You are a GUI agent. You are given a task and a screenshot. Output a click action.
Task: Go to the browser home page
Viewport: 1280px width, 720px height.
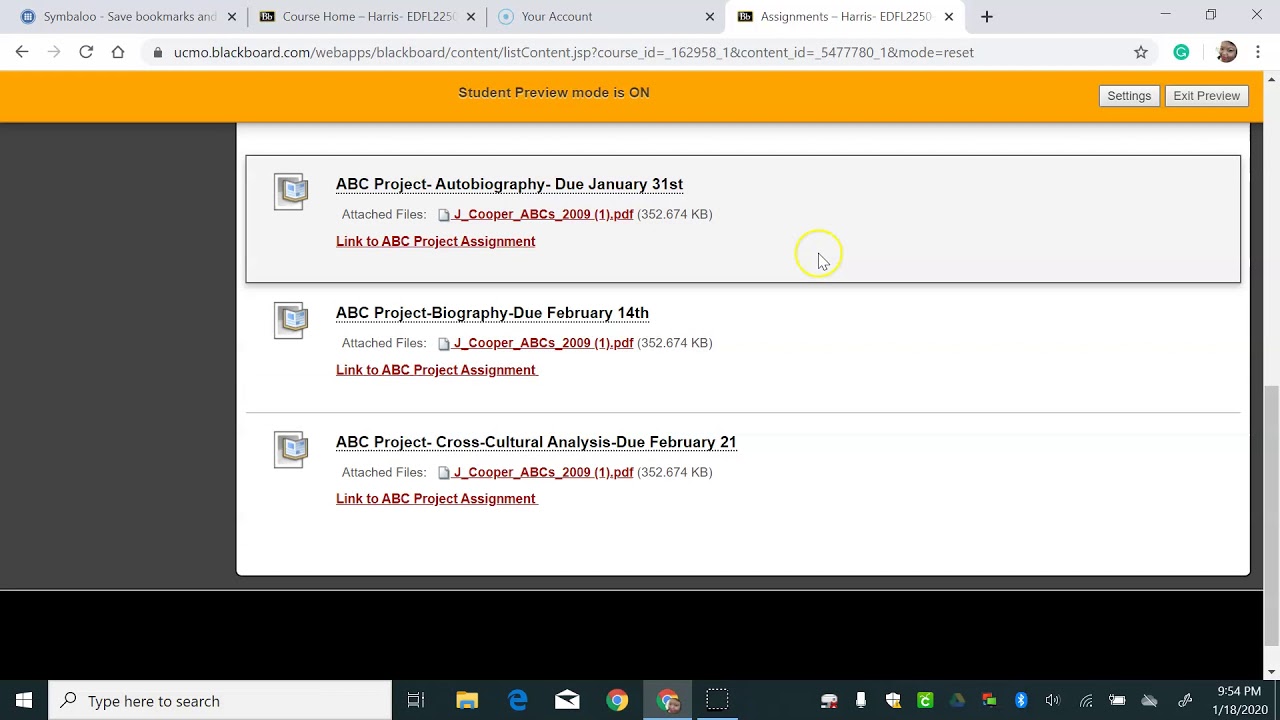pyautogui.click(x=118, y=52)
